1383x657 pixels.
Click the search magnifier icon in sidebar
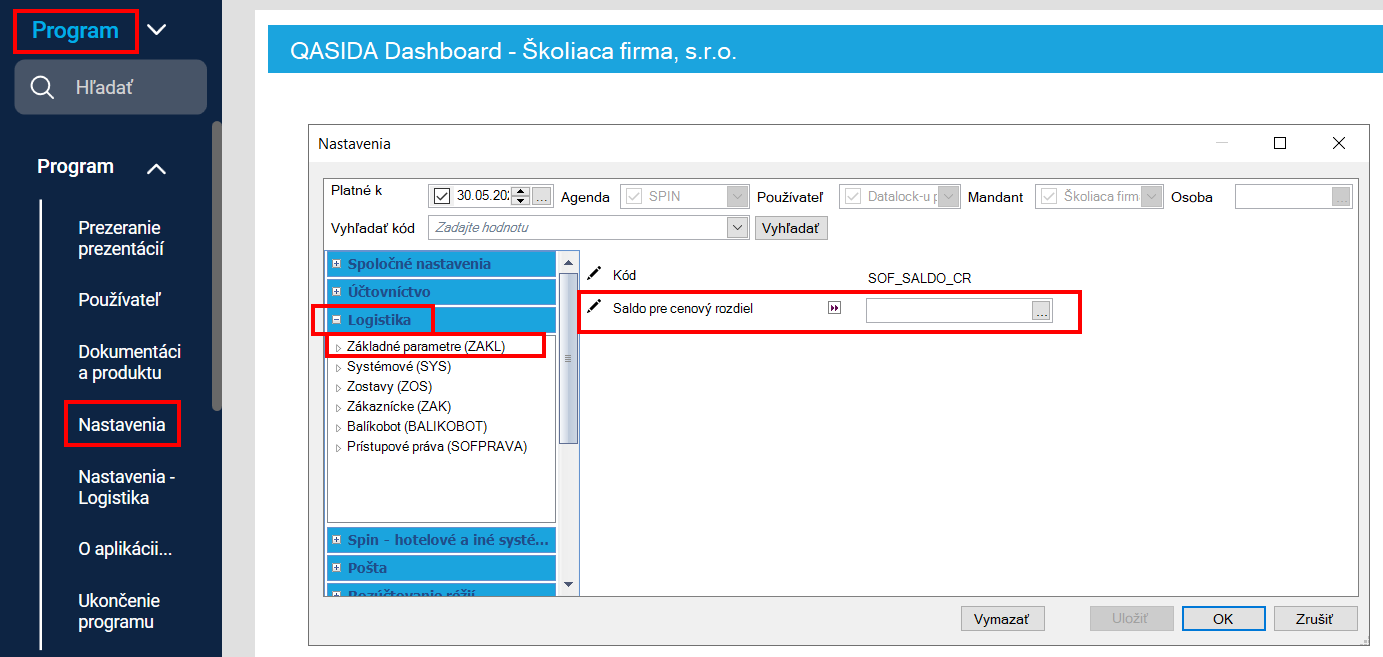pyautogui.click(x=42, y=88)
